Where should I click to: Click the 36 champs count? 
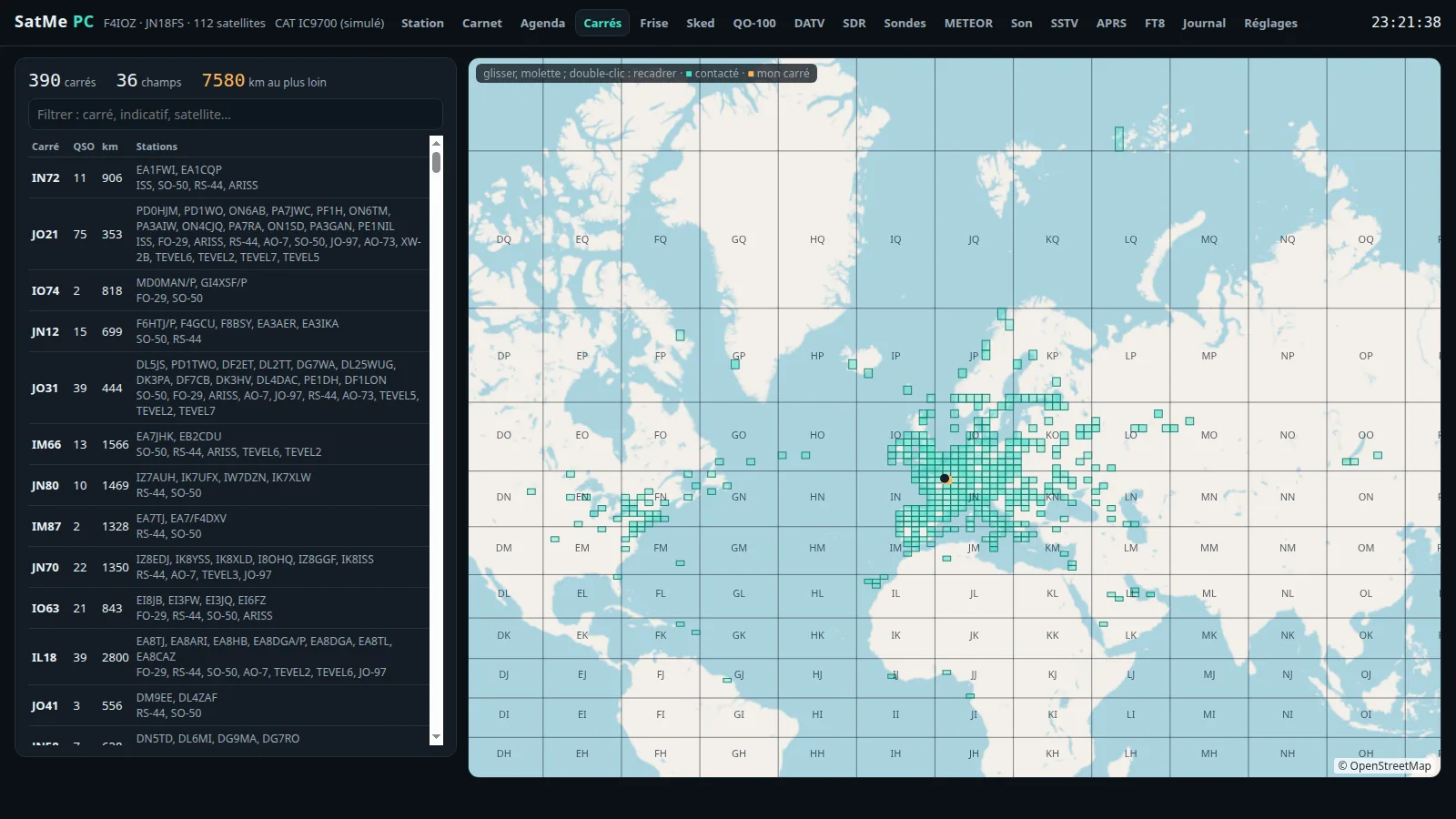coord(126,80)
